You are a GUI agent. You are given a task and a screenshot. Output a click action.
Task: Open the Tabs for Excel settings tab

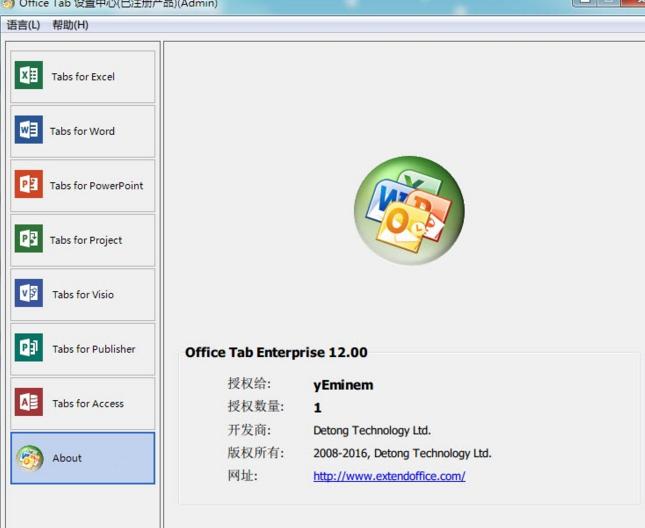pos(83,76)
